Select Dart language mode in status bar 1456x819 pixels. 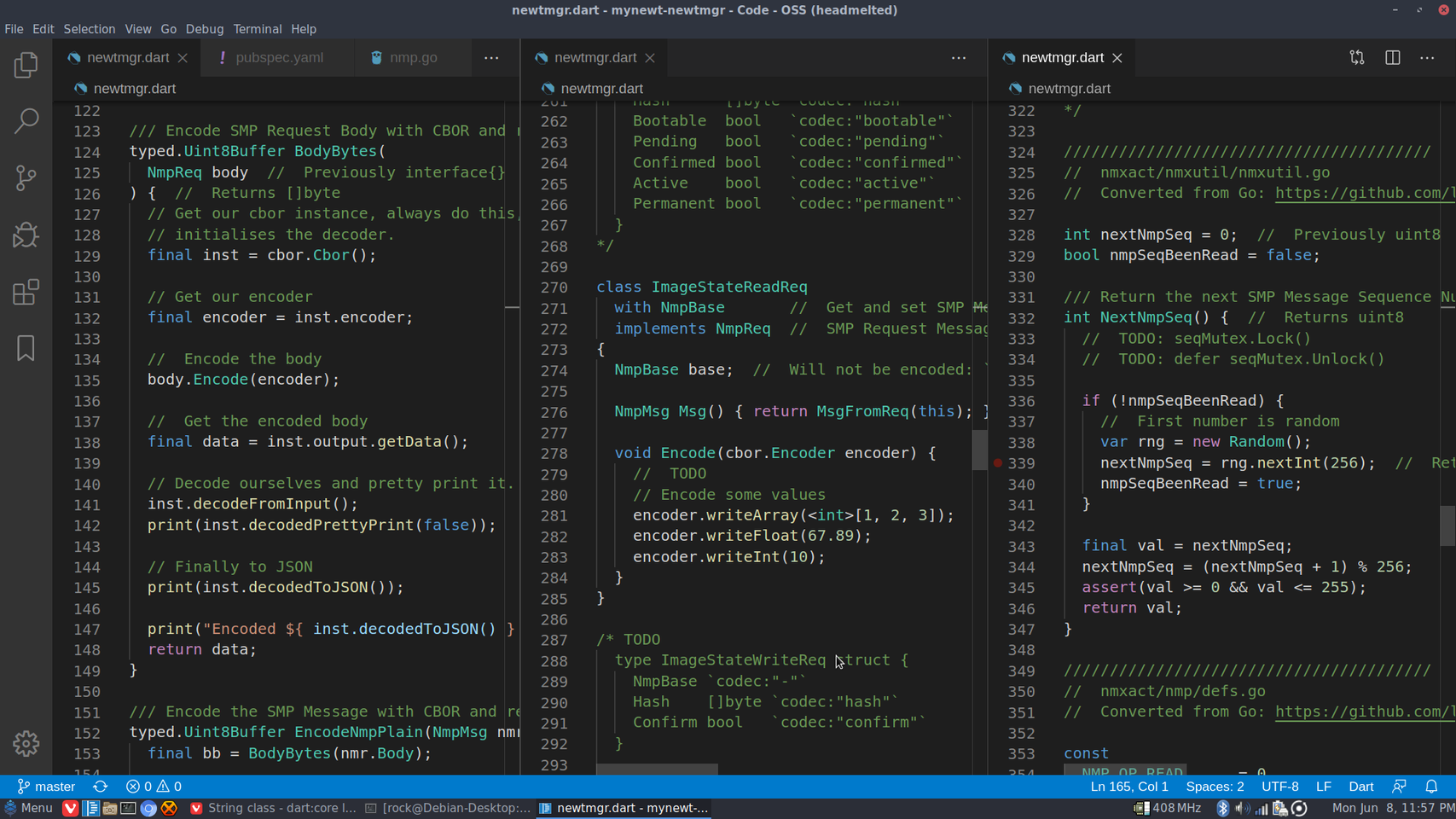tap(1360, 787)
